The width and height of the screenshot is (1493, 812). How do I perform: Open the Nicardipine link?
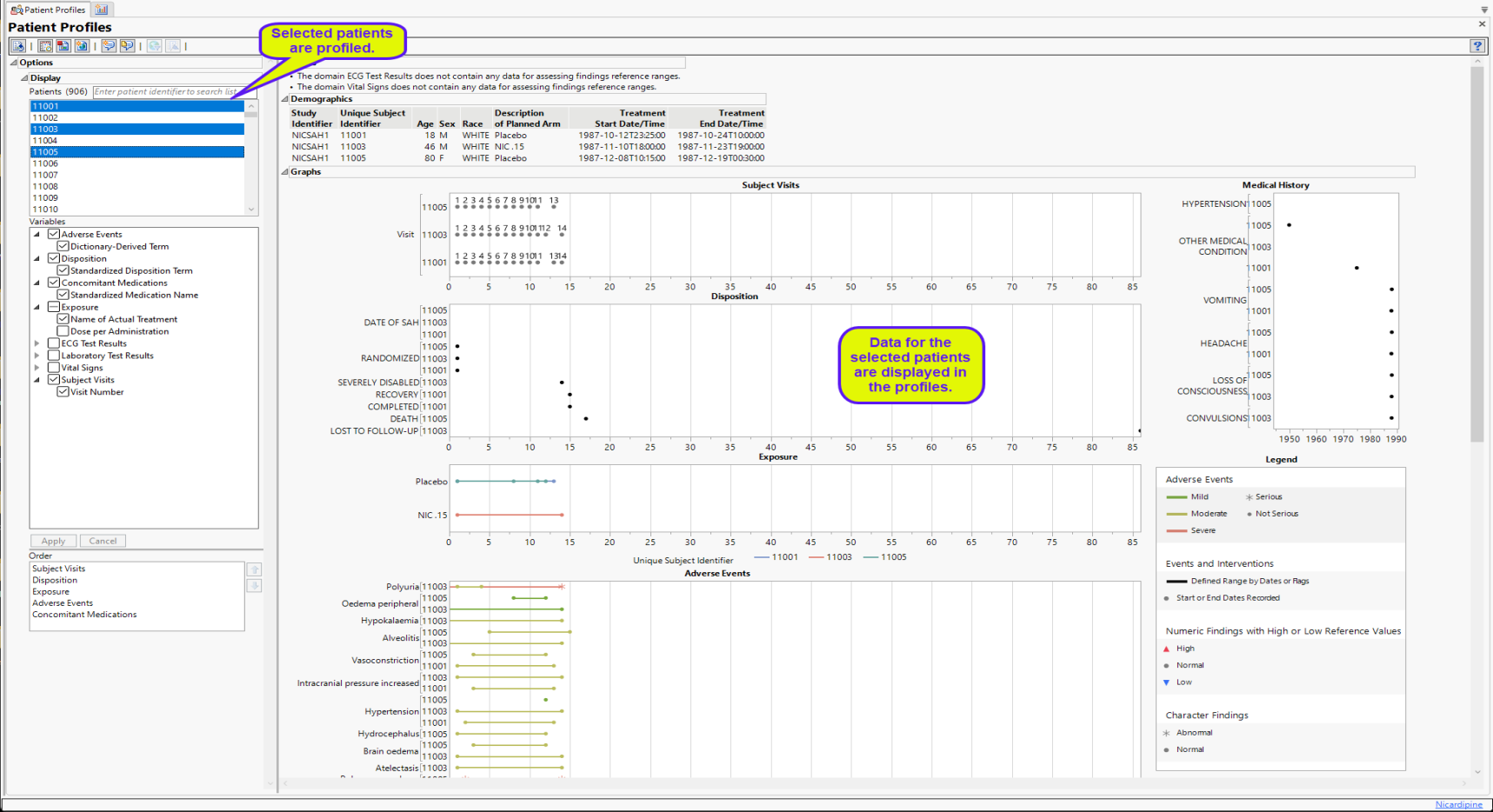(x=1458, y=804)
